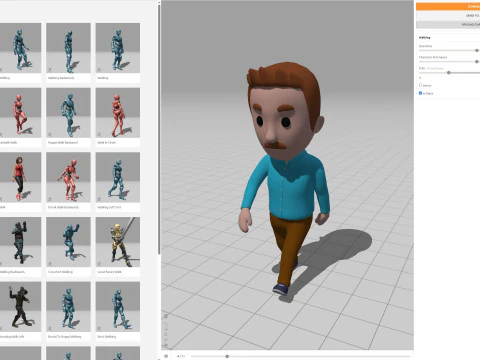Select the Catwalk Walk red figure thumbnail
Screen dimensions: 480x360
[20, 113]
